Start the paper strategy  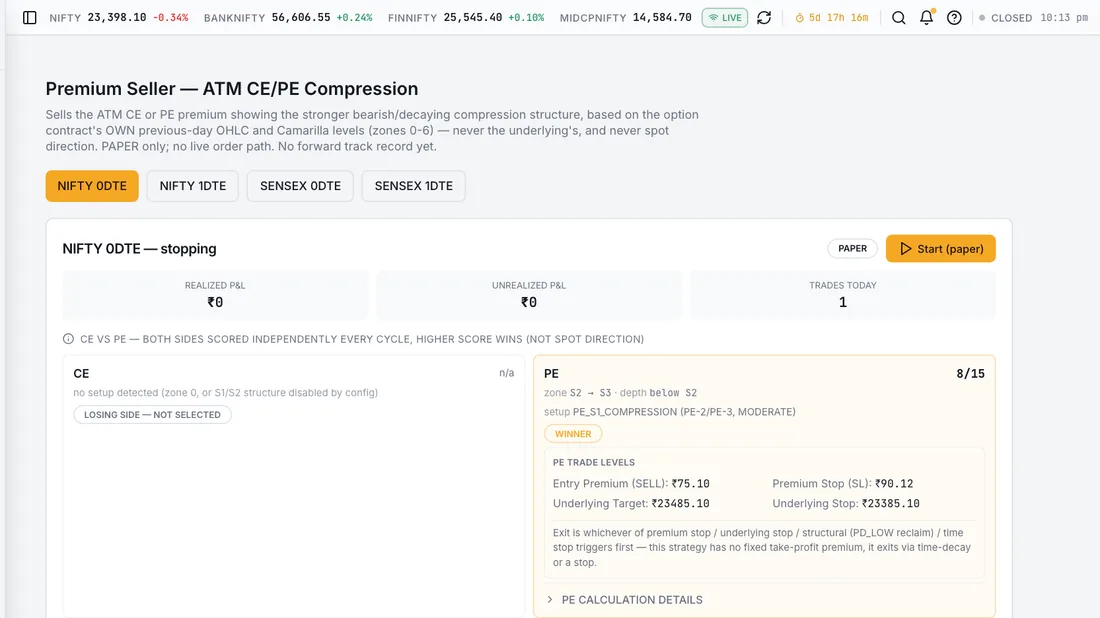(x=940, y=248)
